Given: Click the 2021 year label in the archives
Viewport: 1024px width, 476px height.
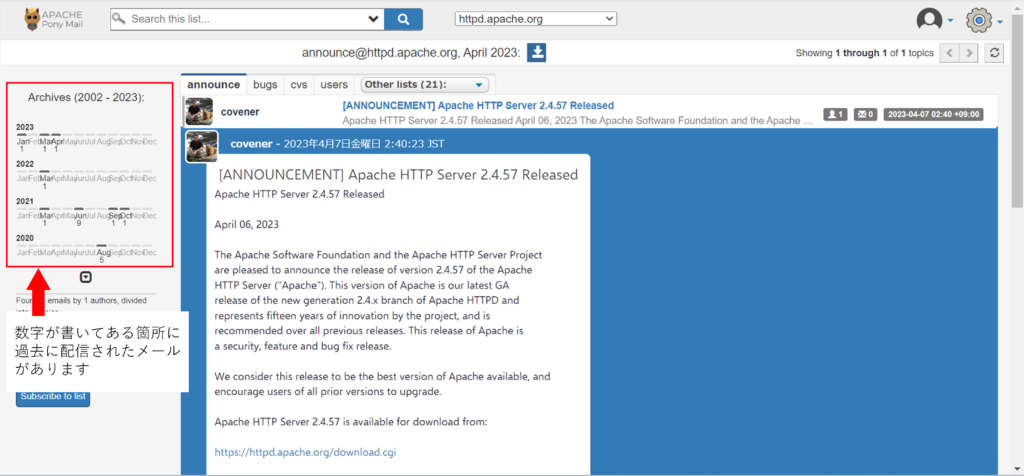Looking at the screenshot, I should 25,202.
